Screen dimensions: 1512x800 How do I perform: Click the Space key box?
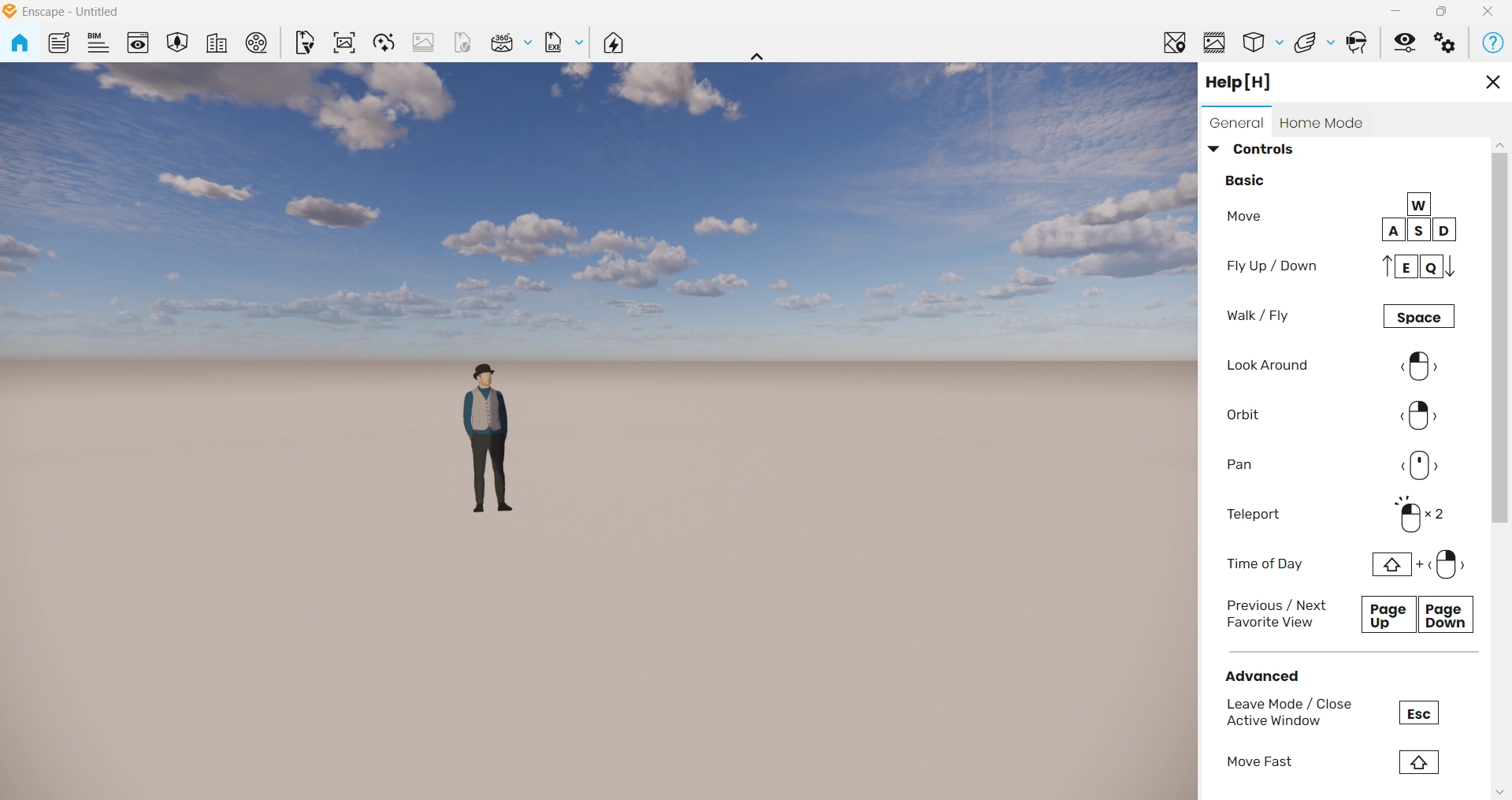click(1418, 317)
